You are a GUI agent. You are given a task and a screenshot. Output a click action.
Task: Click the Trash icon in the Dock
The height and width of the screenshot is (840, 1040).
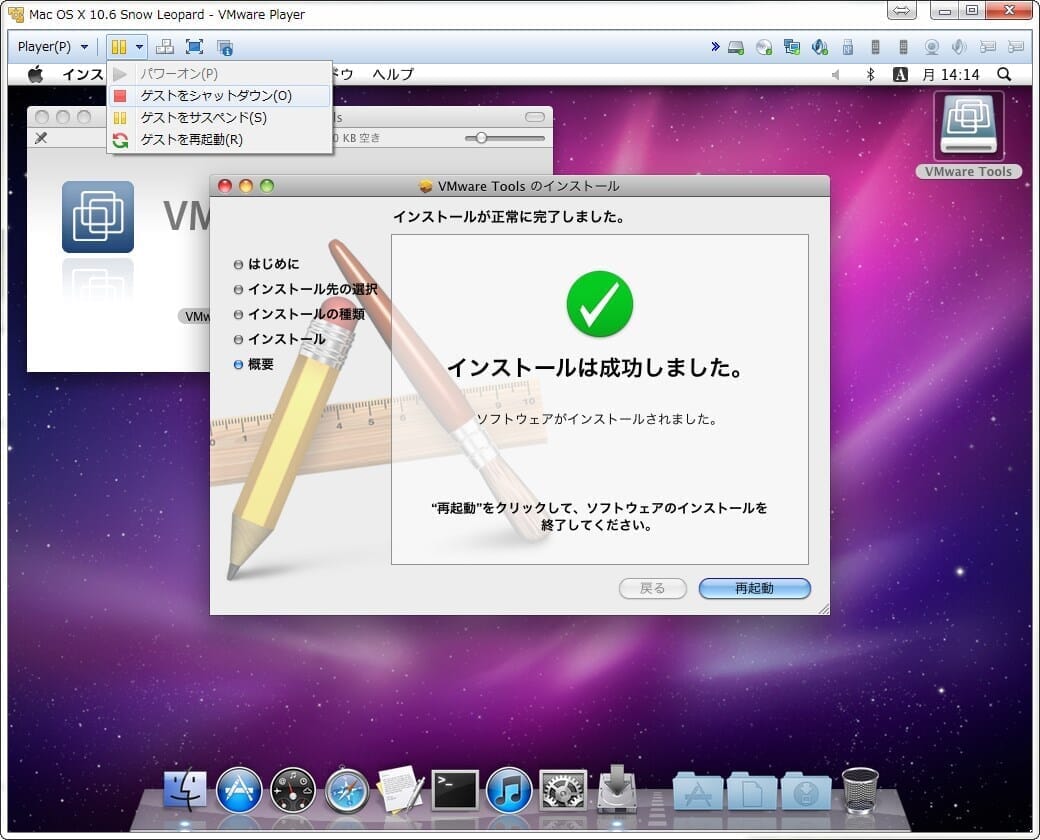[x=860, y=790]
